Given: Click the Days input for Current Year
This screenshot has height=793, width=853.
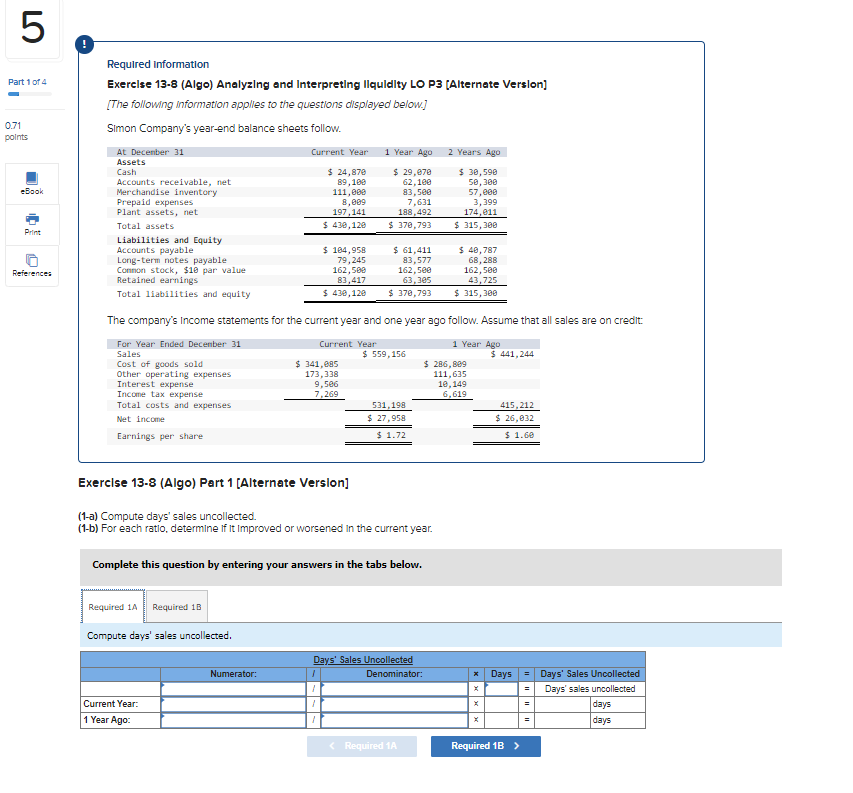Looking at the screenshot, I should click(501, 703).
